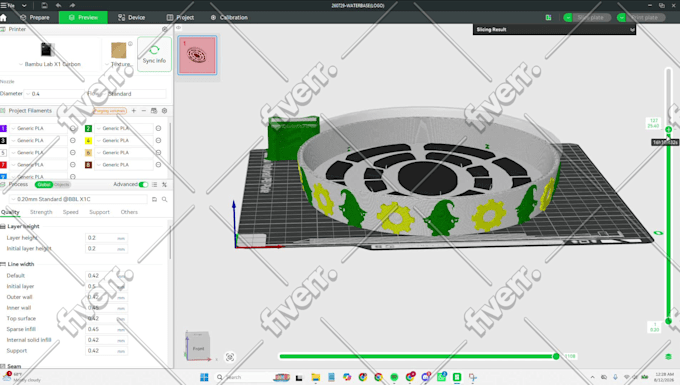Switch to the Prepare tab
Image resolution: width=680 pixels, height=385 pixels.
(35, 17)
